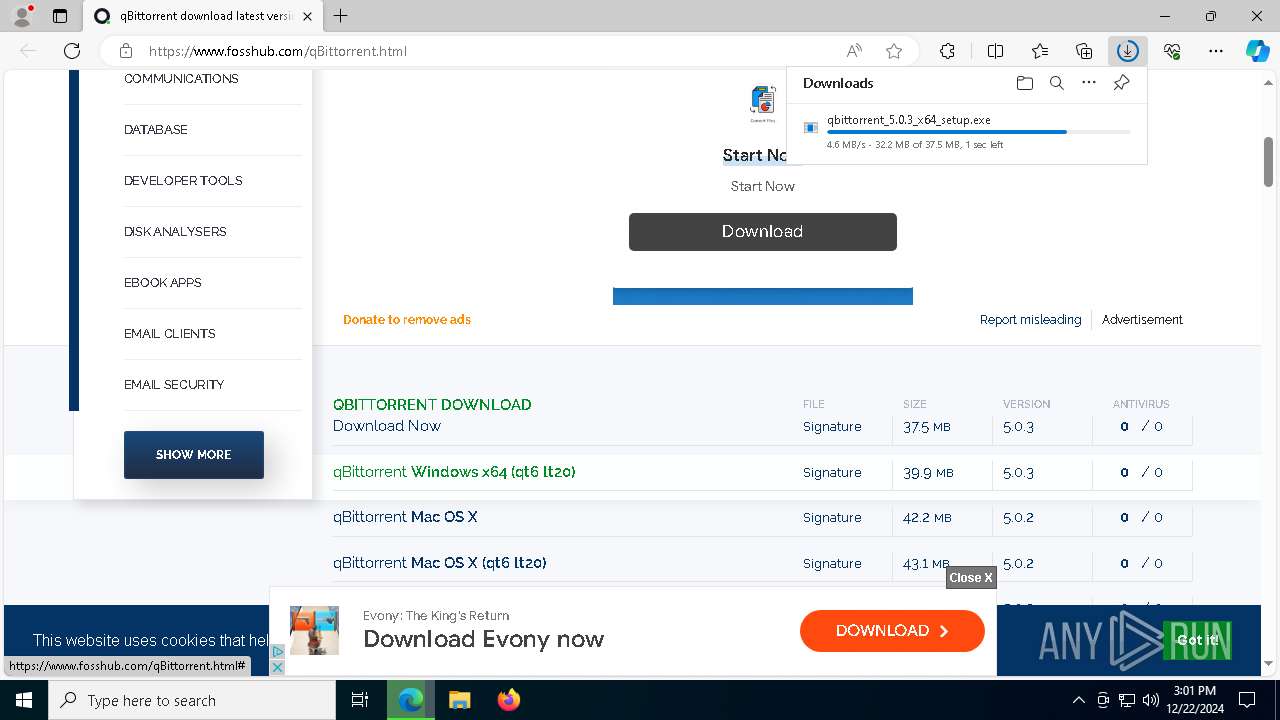The height and width of the screenshot is (720, 1280).
Task: Open the Windows Start menu
Action: [24, 700]
